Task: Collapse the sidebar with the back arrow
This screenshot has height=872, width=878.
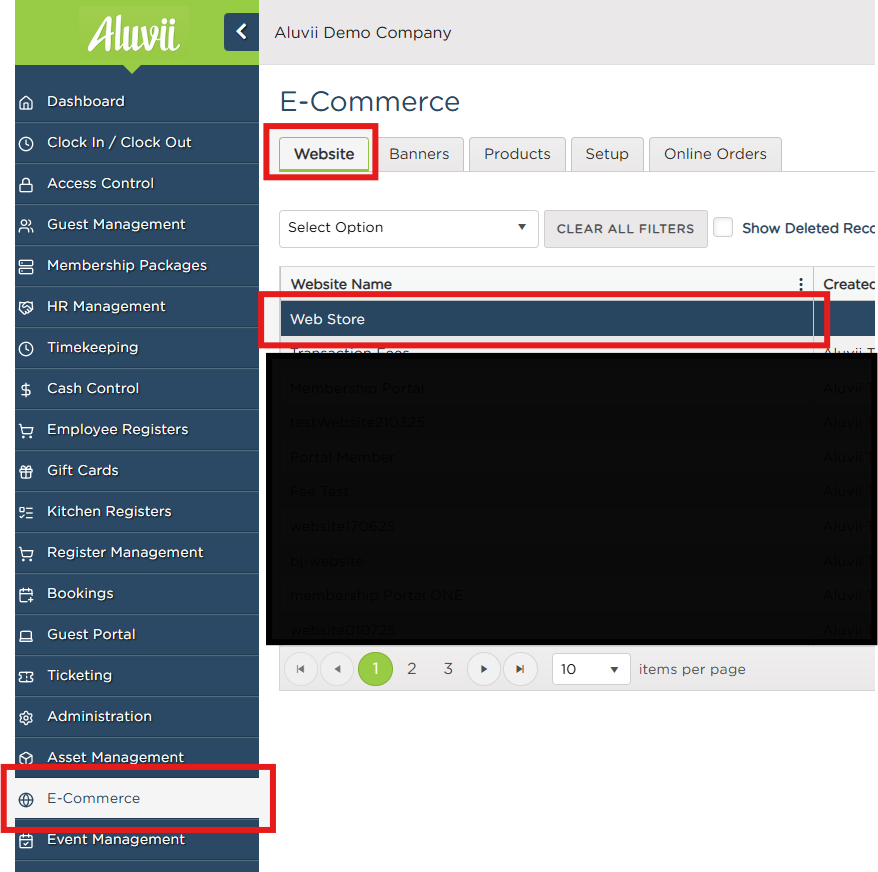Action: coord(241,32)
